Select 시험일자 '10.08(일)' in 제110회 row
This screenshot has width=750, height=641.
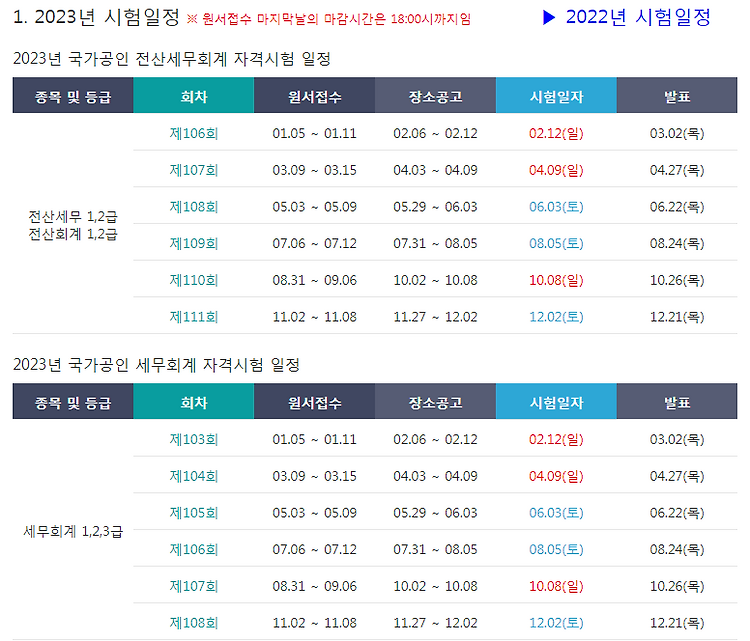[x=556, y=280]
